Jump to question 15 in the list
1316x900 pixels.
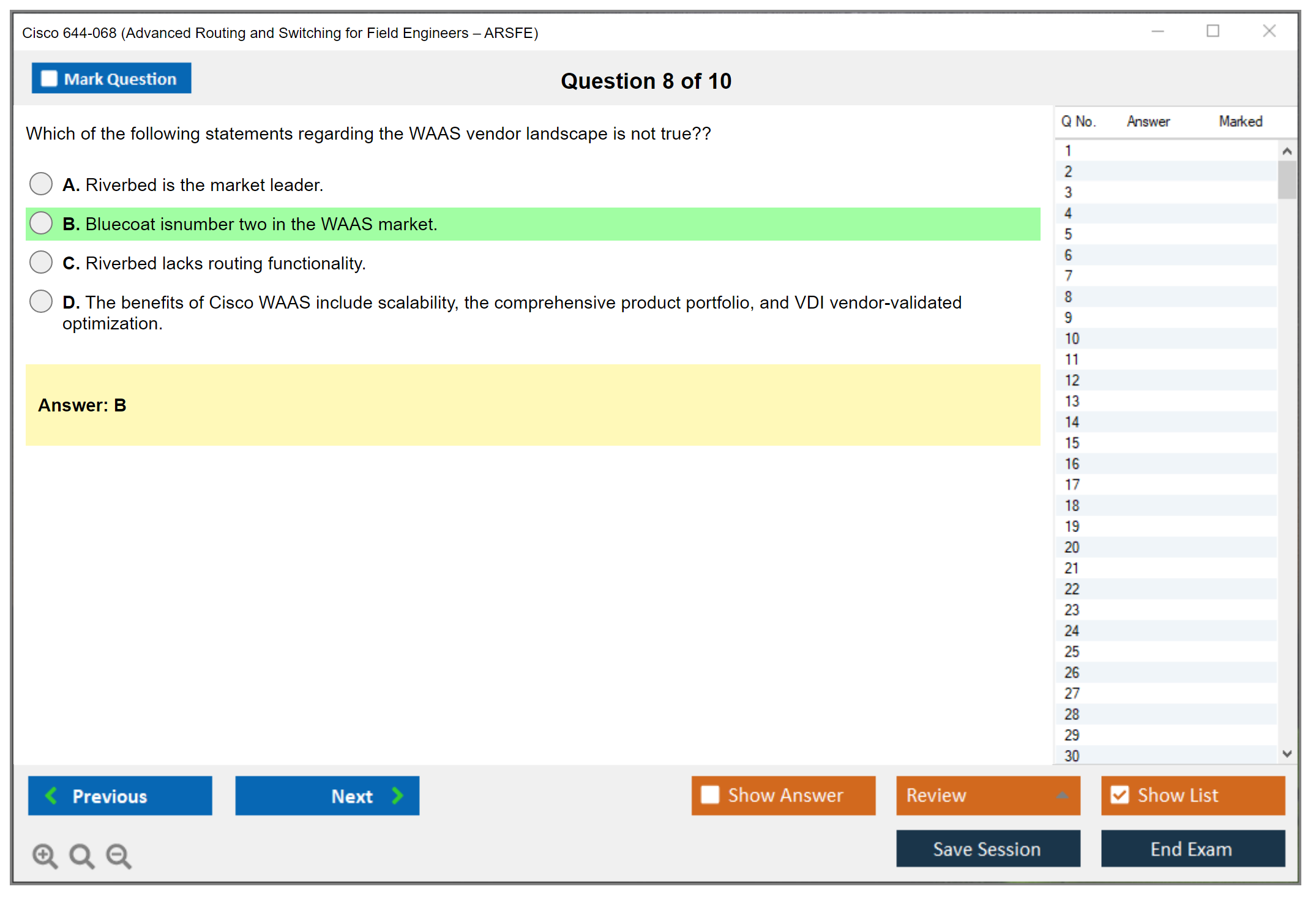[1072, 443]
